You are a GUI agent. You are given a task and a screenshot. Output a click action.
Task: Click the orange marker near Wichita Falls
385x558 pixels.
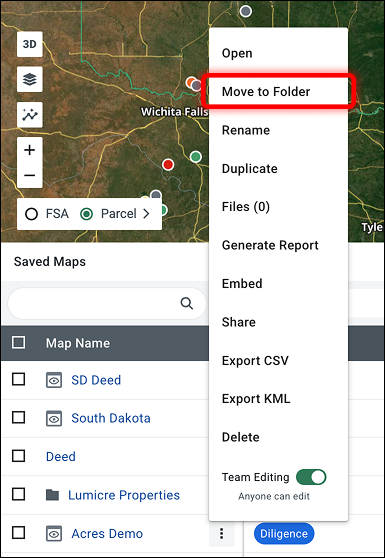tap(191, 82)
